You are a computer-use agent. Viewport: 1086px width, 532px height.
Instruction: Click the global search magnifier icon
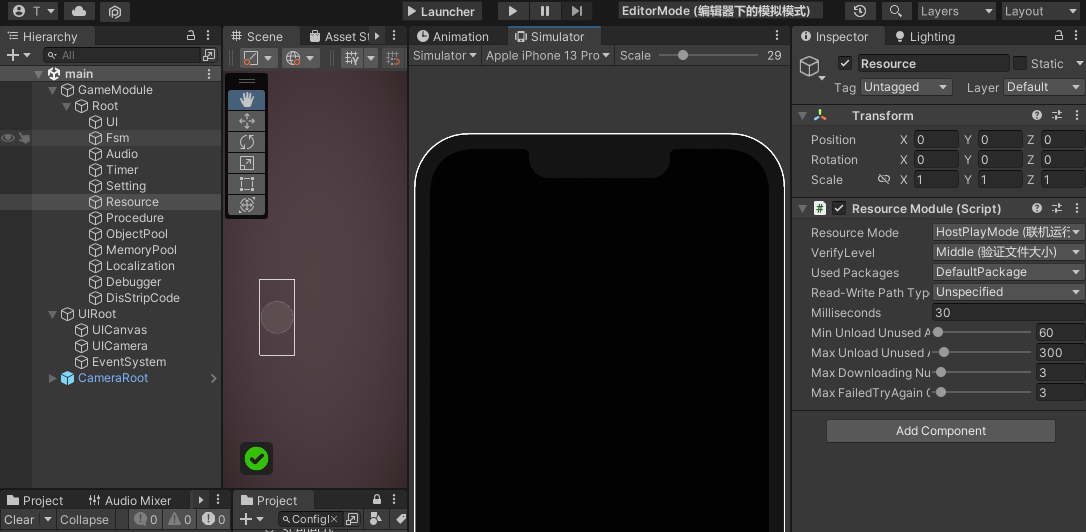point(896,11)
